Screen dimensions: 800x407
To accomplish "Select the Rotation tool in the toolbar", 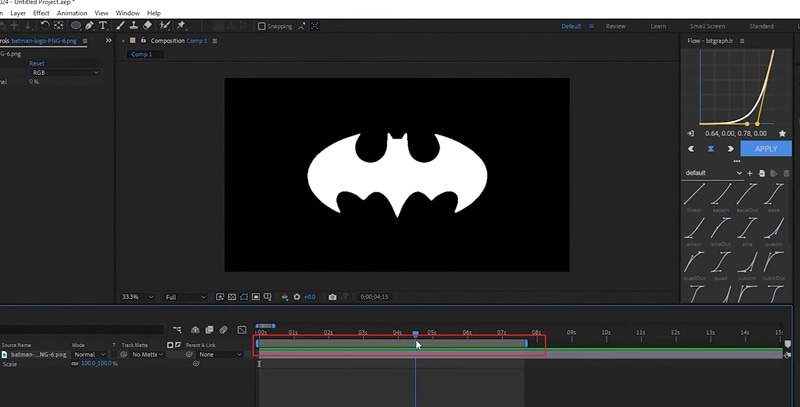I will (x=45, y=25).
